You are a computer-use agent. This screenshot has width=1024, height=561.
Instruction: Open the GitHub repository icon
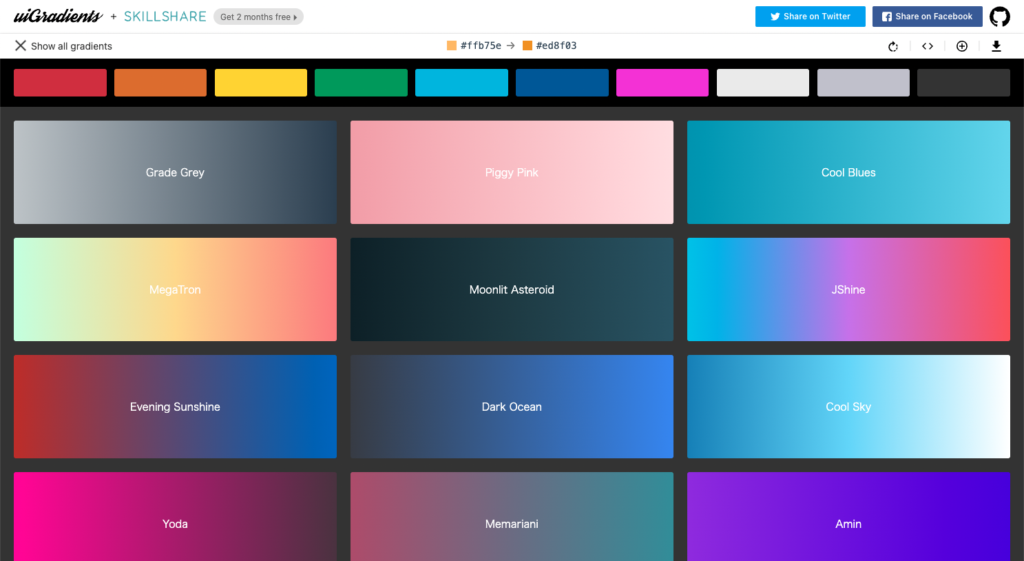pyautogui.click(x=999, y=16)
